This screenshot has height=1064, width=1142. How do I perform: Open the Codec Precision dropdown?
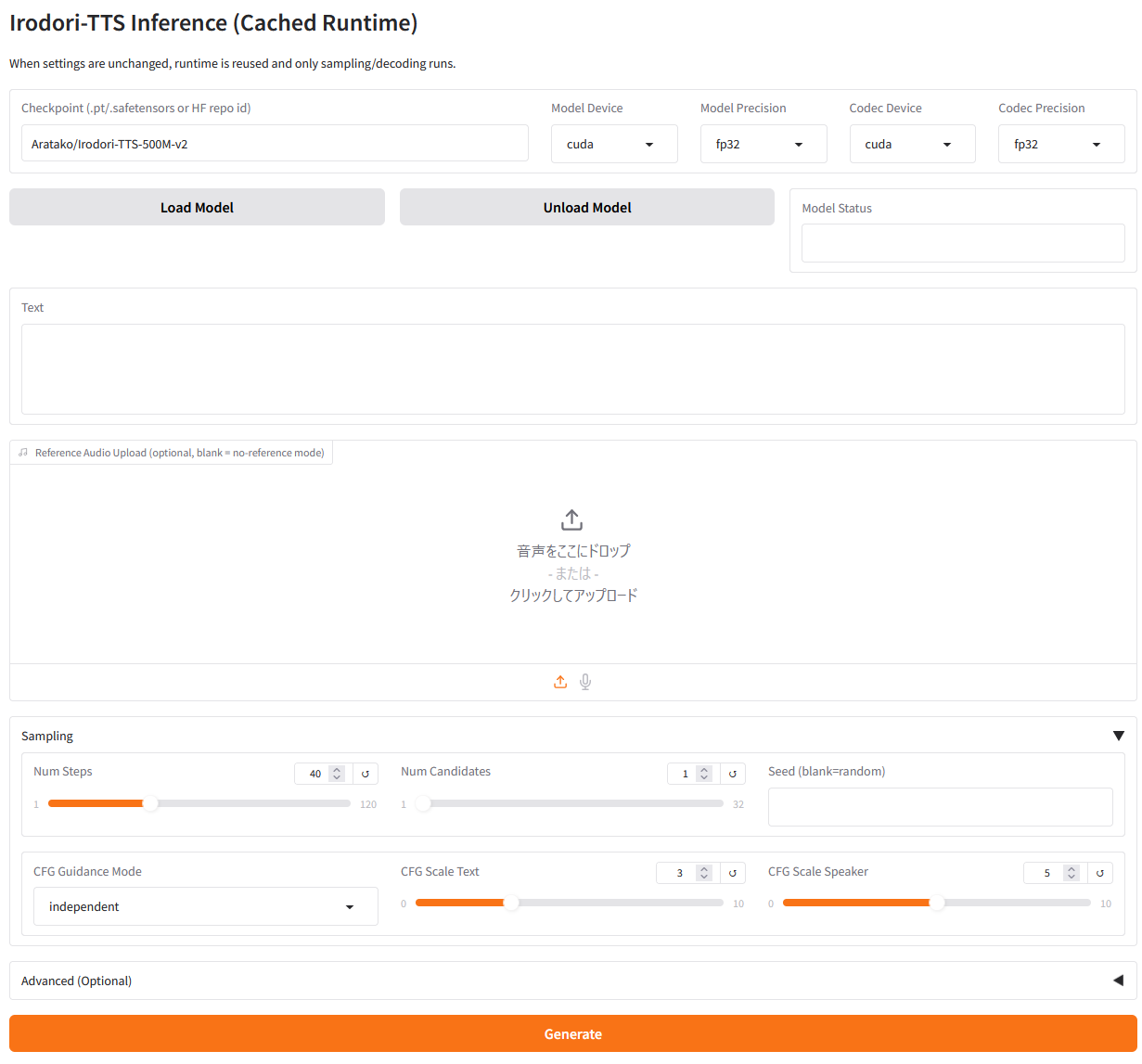(1060, 145)
